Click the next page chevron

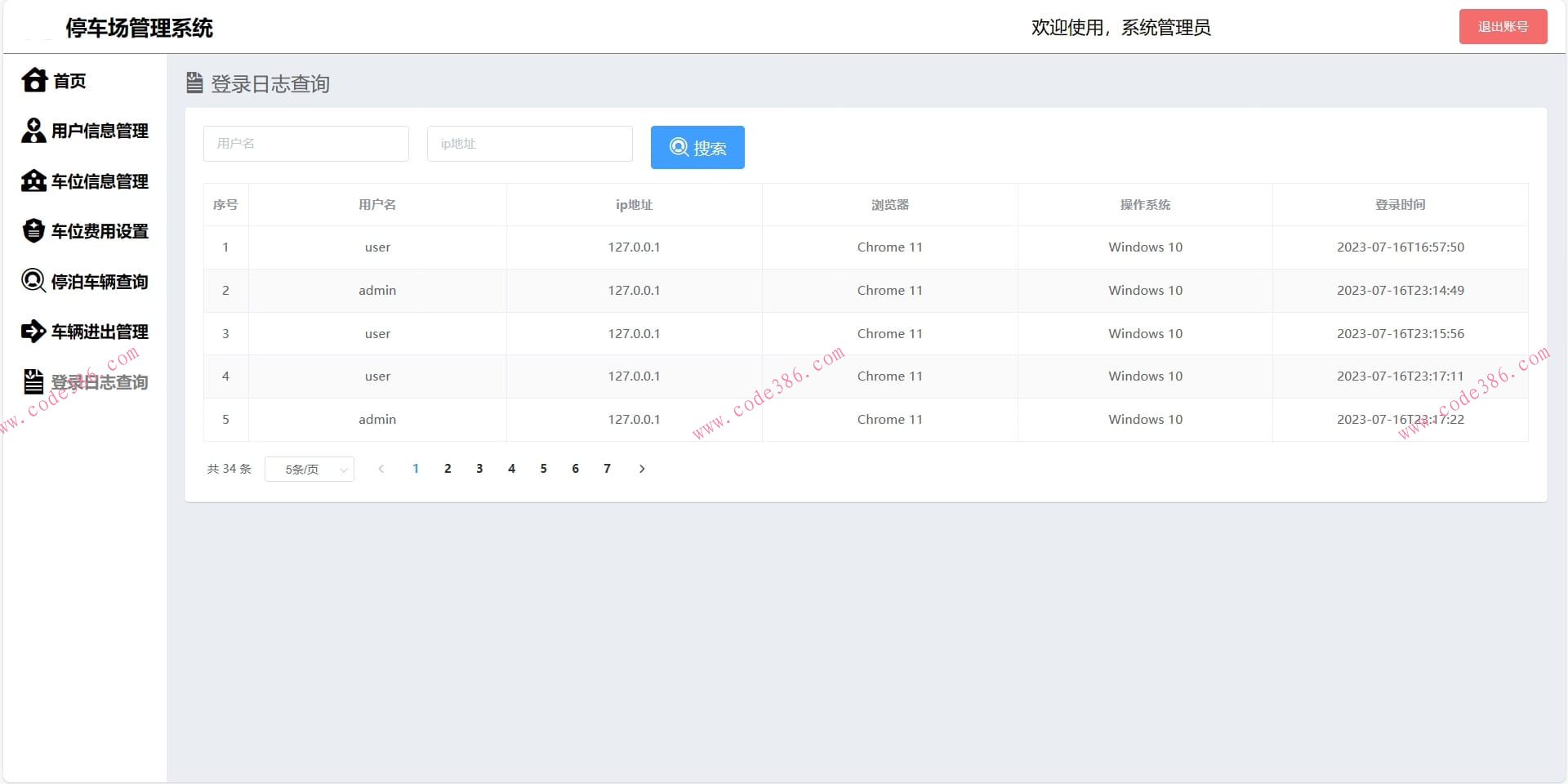click(x=642, y=469)
